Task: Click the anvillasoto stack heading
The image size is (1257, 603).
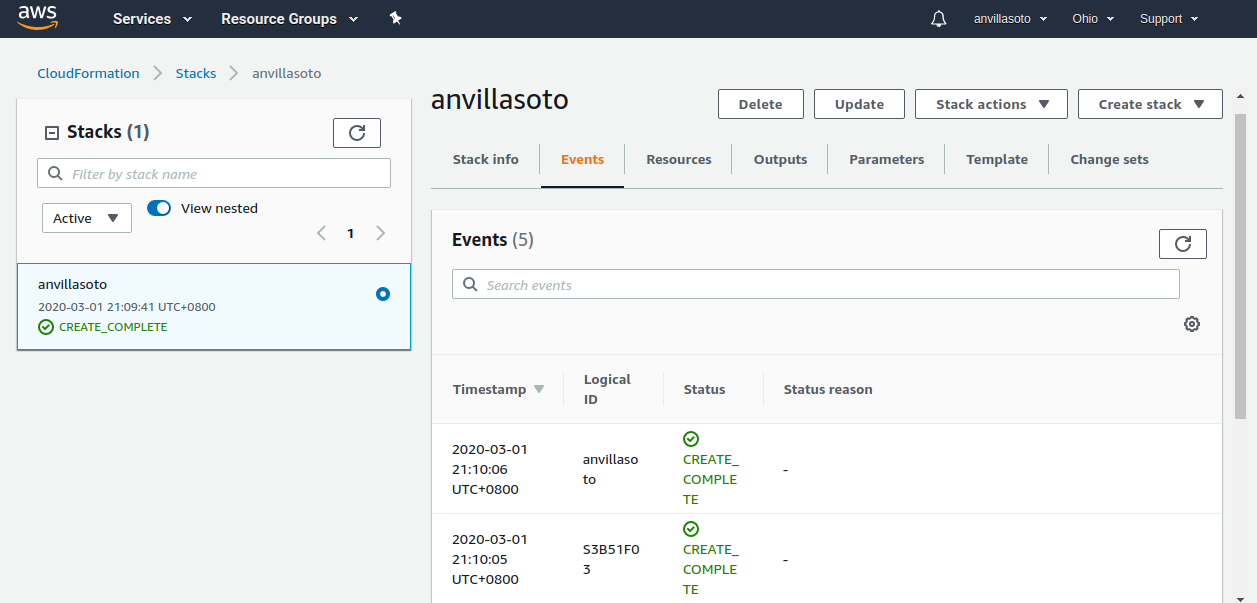Action: [x=499, y=100]
